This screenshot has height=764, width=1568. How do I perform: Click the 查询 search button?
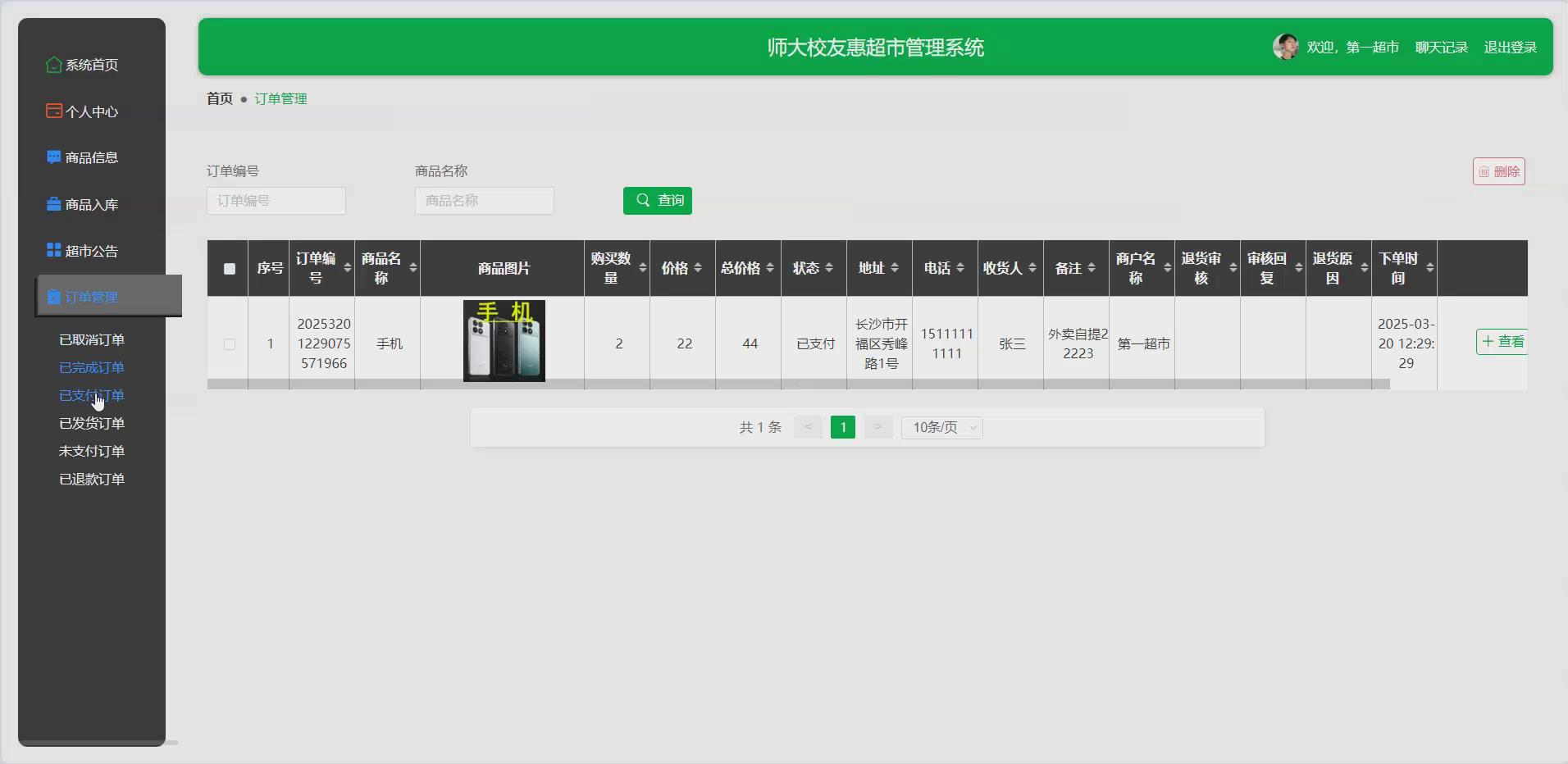(657, 200)
